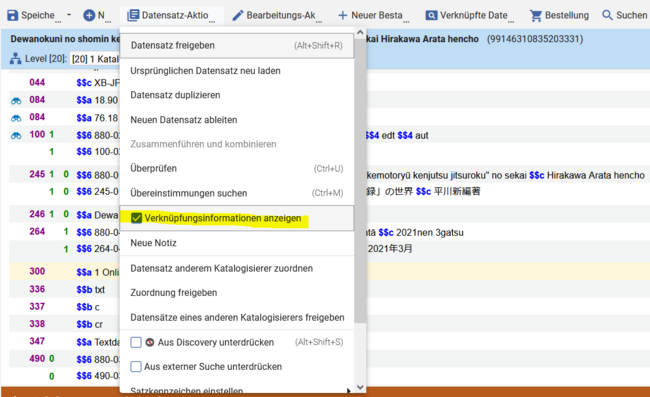Click the text 2021nen 3gatsu

pos(429,233)
